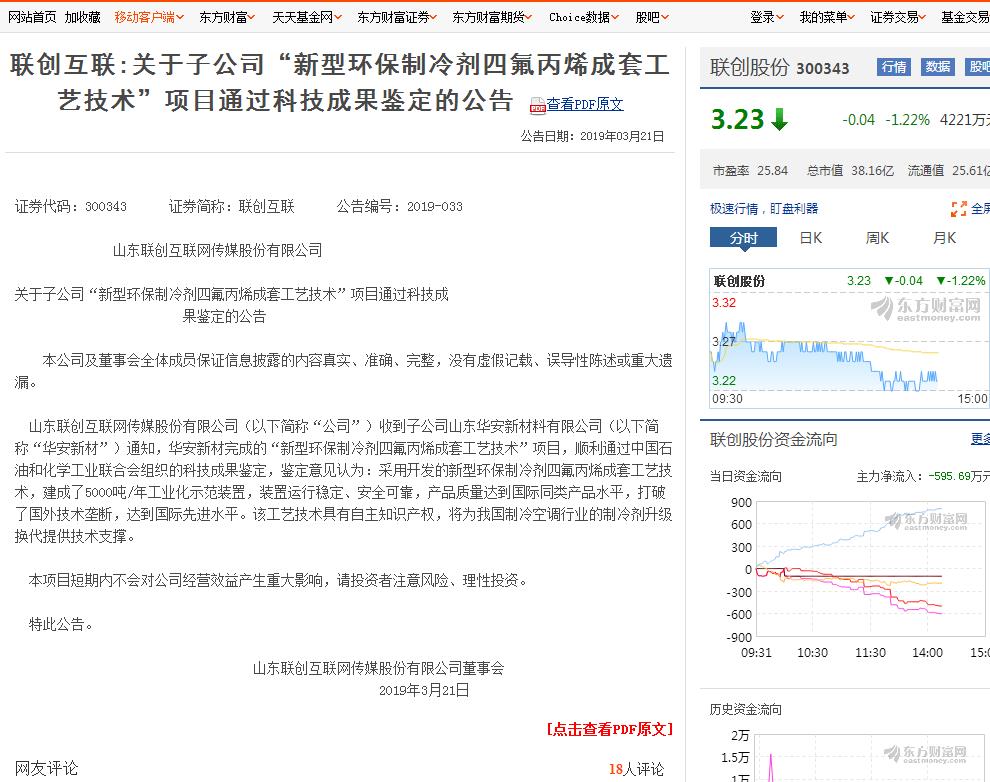Expand Choice数据 dropdown
The height and width of the screenshot is (782, 990).
pos(584,17)
